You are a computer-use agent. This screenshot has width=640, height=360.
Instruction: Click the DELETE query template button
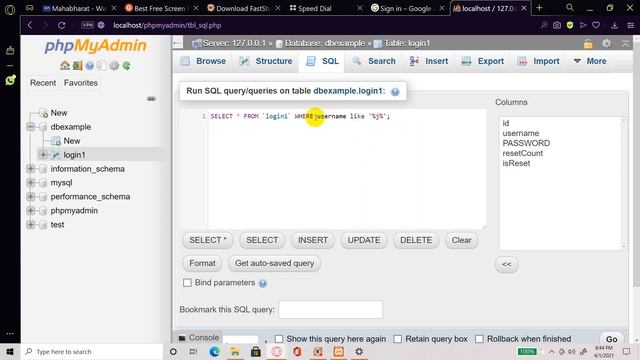tap(416, 240)
